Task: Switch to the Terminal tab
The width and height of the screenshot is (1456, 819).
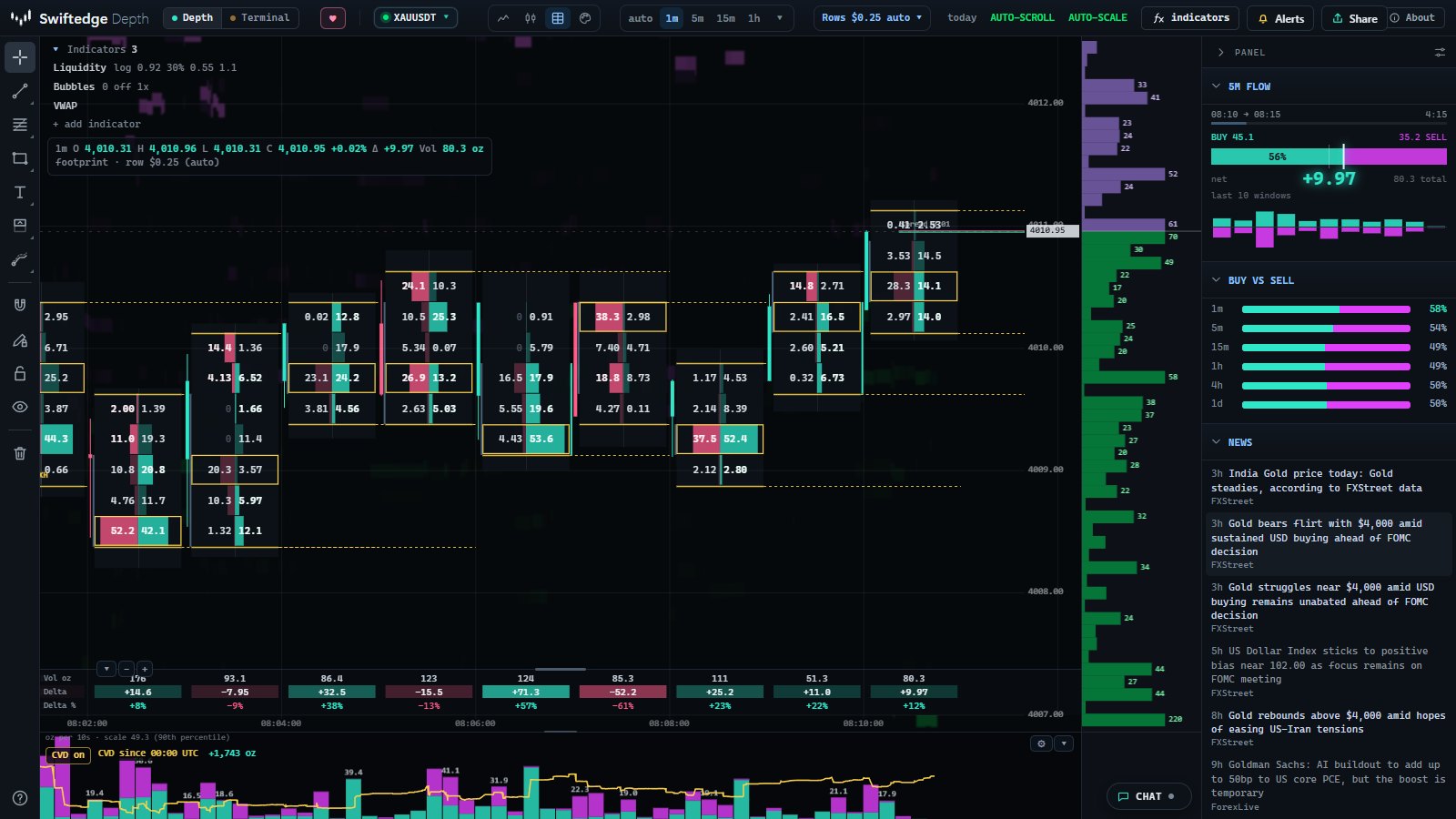Action: [259, 17]
